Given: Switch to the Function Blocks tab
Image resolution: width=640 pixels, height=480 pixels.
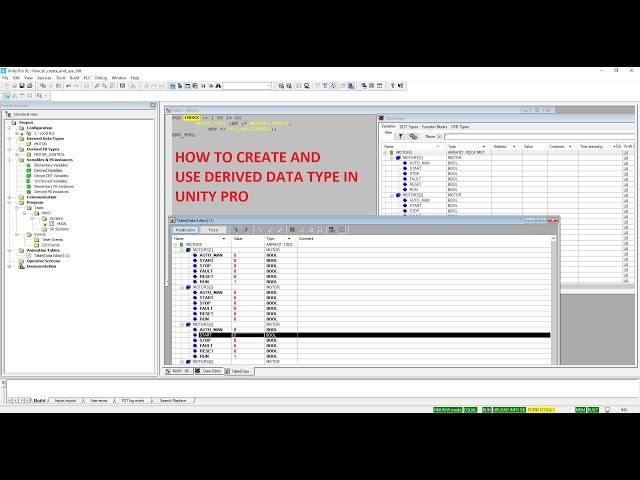Looking at the screenshot, I should coord(434,127).
